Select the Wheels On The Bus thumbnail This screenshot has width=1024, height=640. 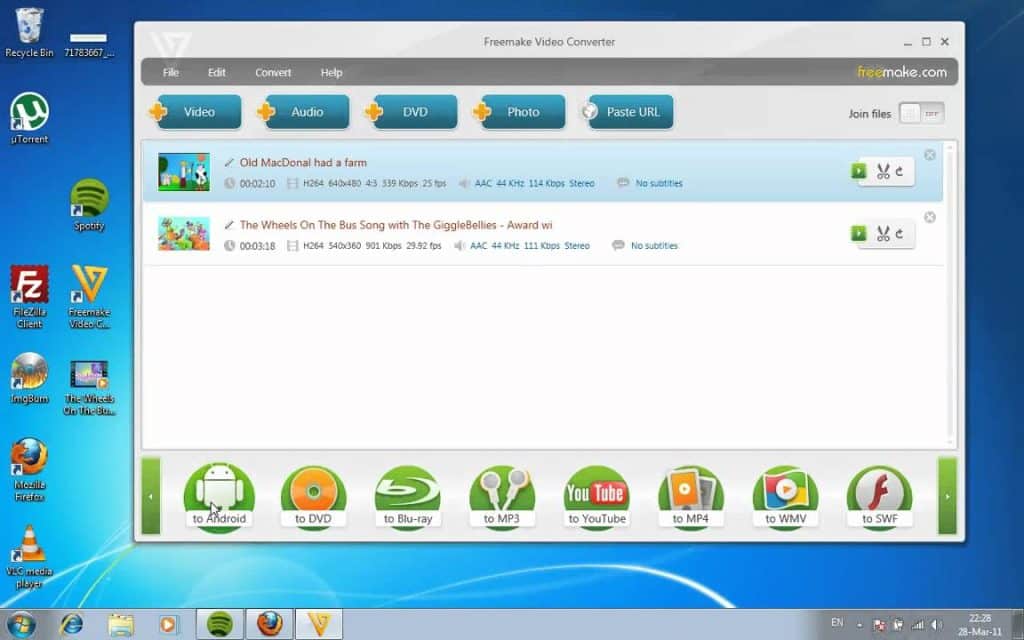click(184, 234)
